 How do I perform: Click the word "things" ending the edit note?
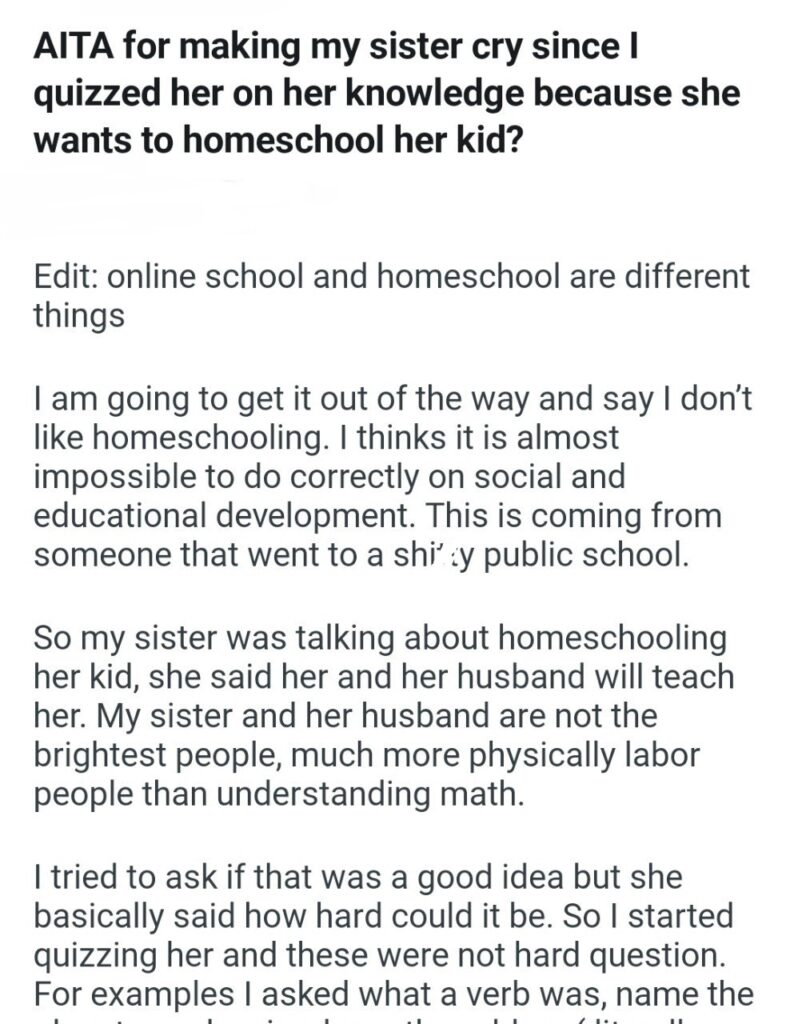[79, 315]
